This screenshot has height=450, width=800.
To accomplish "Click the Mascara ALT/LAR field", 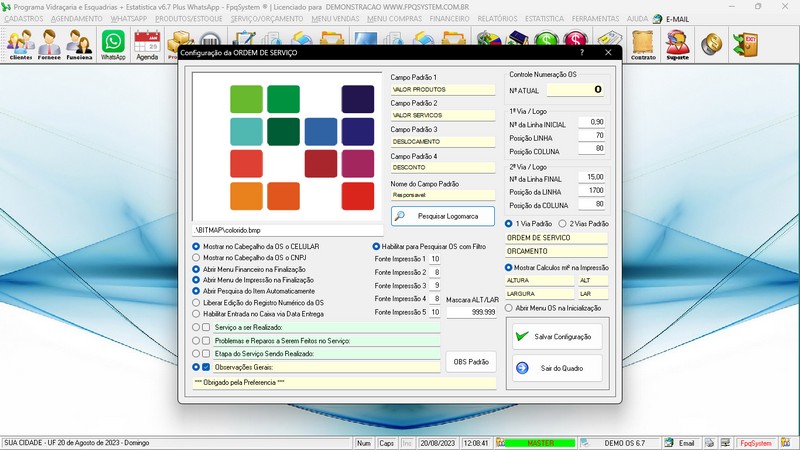I will (x=471, y=312).
